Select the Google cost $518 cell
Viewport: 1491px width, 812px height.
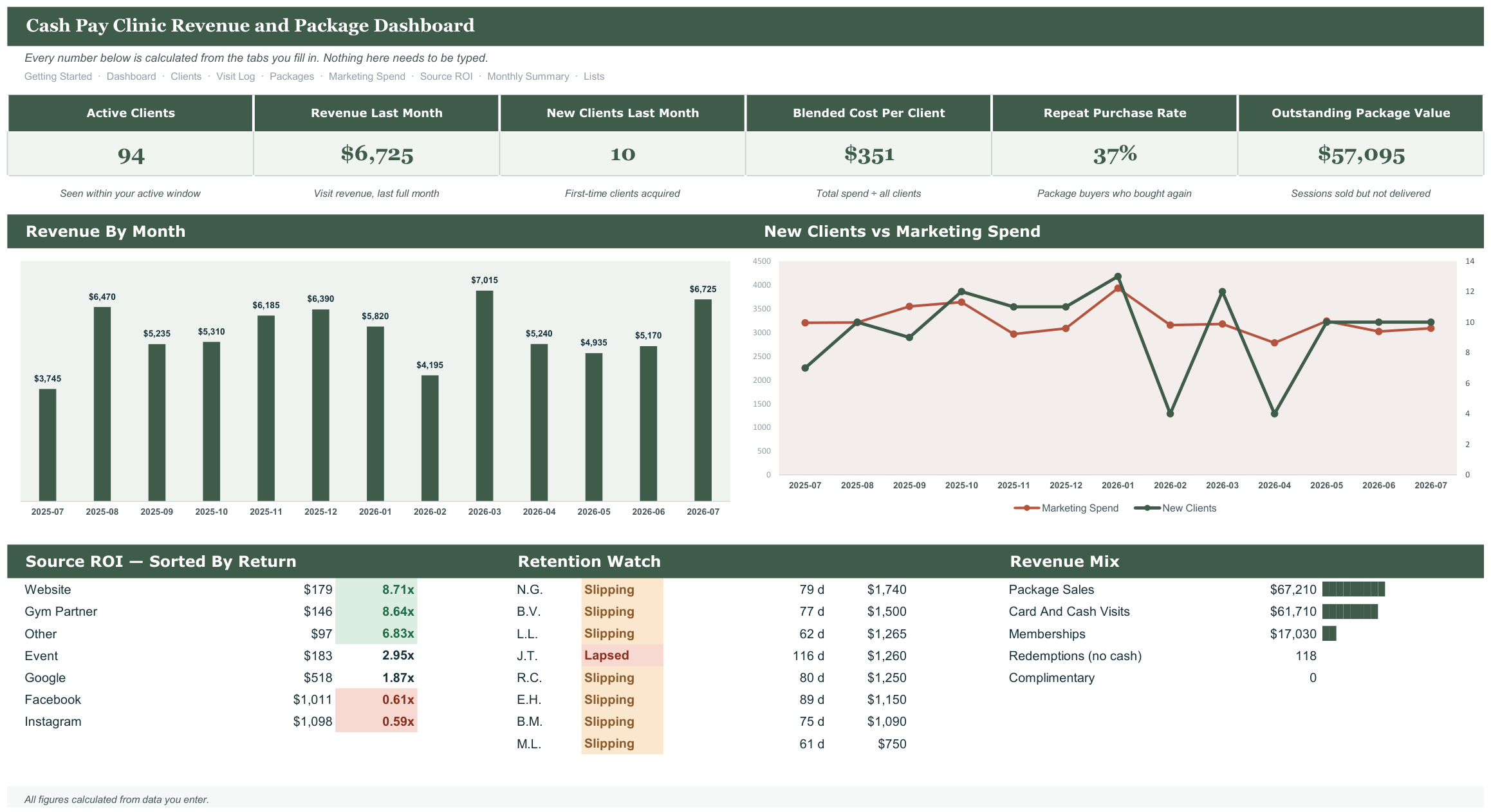tap(318, 678)
